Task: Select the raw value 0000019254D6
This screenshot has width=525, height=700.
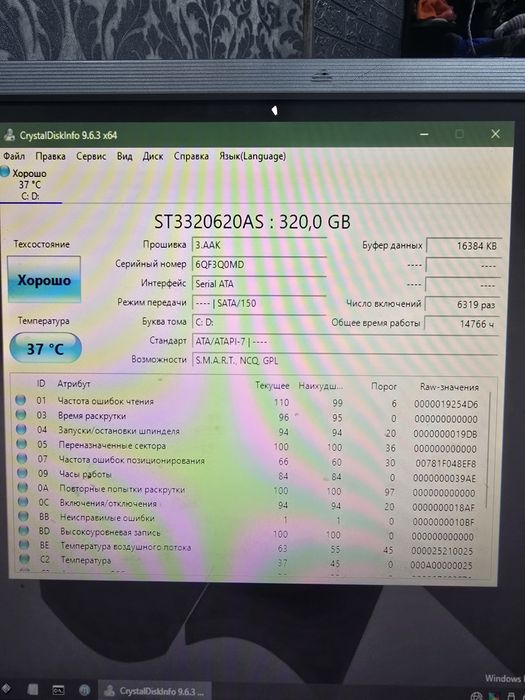Action: point(446,404)
